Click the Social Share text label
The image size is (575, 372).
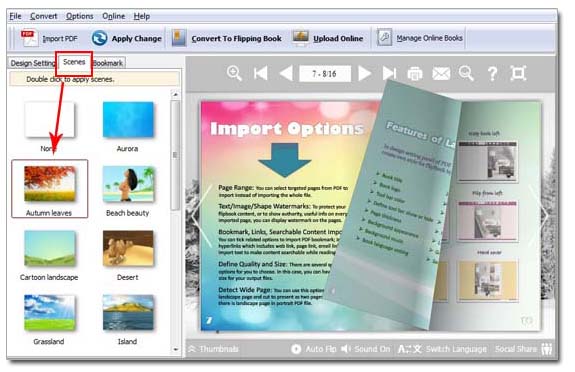(516, 349)
